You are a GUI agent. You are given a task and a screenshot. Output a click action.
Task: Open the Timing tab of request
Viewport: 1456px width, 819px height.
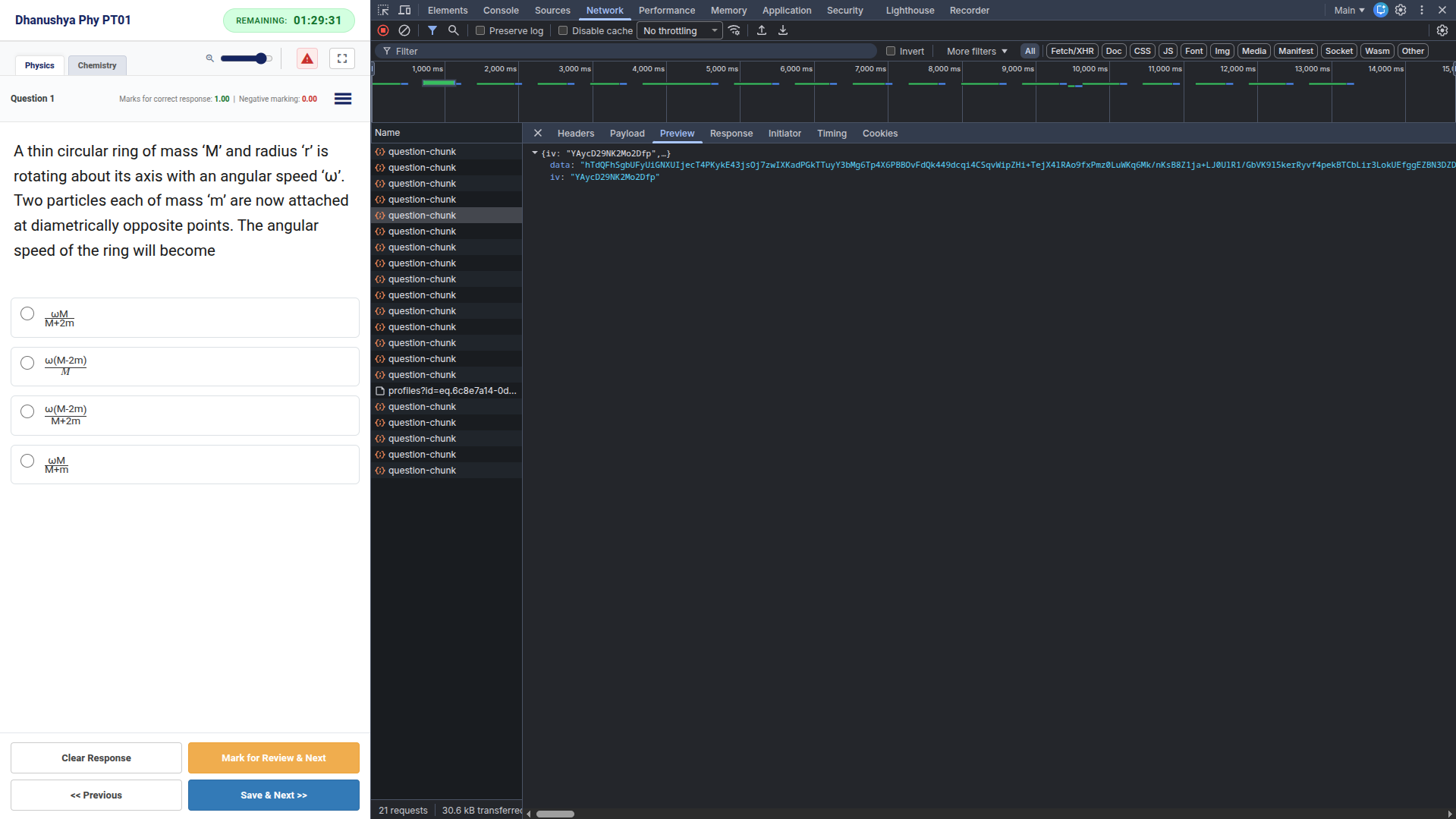coord(832,133)
